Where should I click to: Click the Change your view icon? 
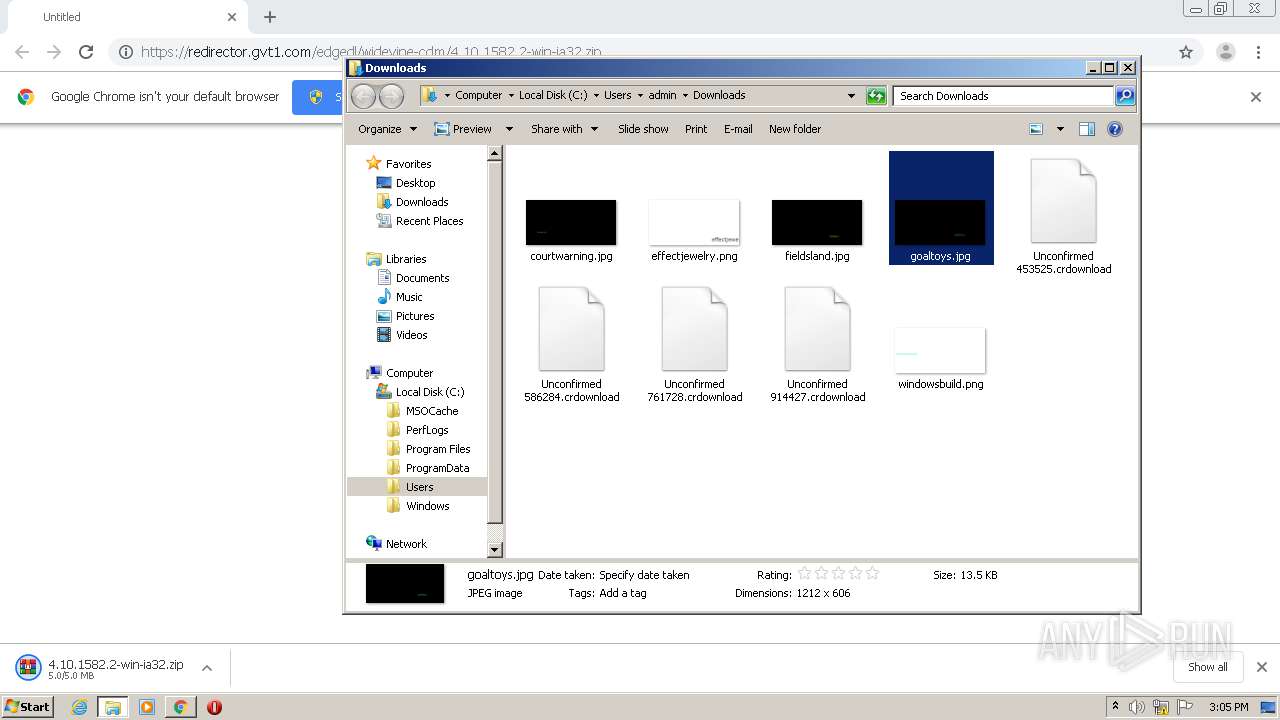[1036, 129]
